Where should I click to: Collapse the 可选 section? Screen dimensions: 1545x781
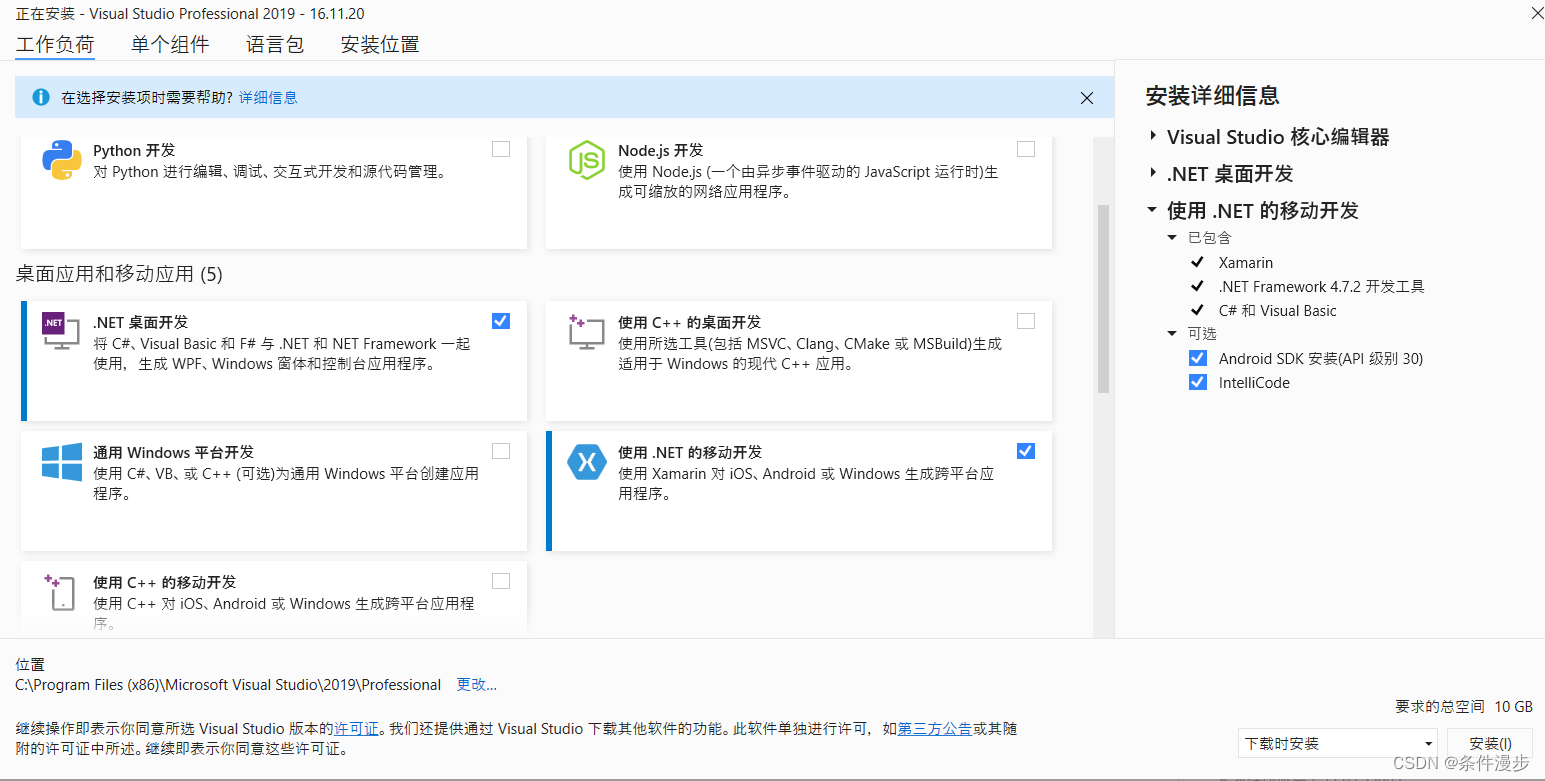[x=1173, y=334]
